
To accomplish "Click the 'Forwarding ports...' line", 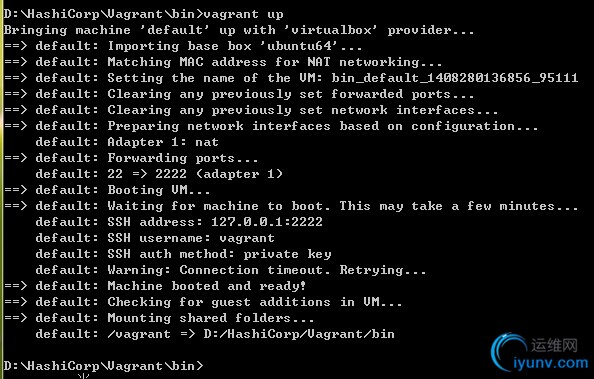I will [131, 158].
